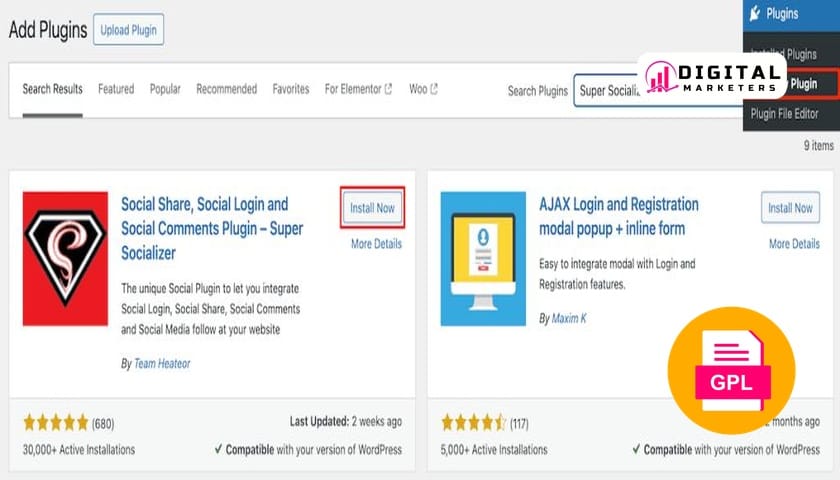Viewport: 840px width, 480px height.
Task: Go to the Favorites tab
Action: [291, 89]
